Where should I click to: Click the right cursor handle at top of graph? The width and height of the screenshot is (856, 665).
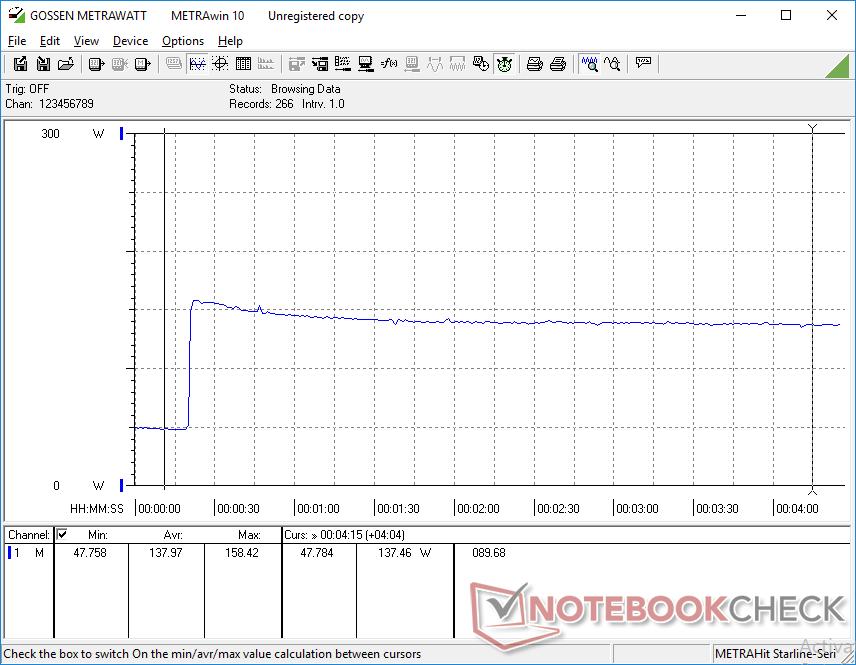pyautogui.click(x=812, y=128)
